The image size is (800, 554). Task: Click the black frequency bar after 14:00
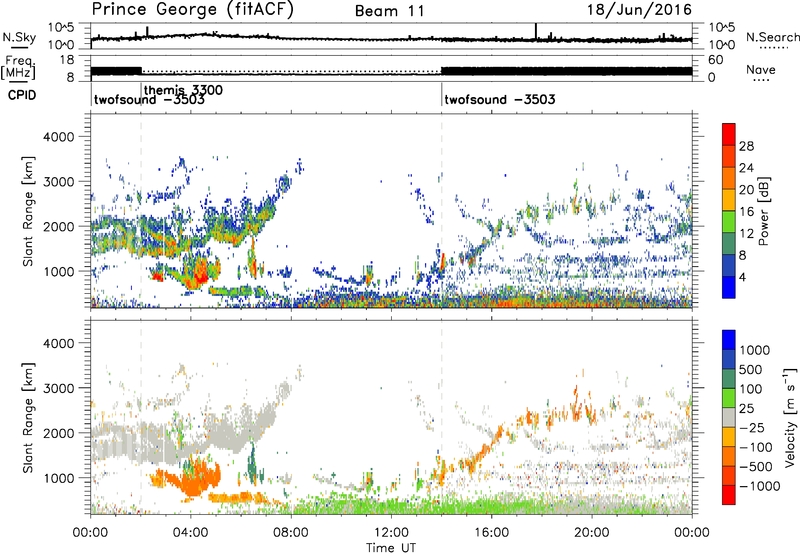[566, 71]
